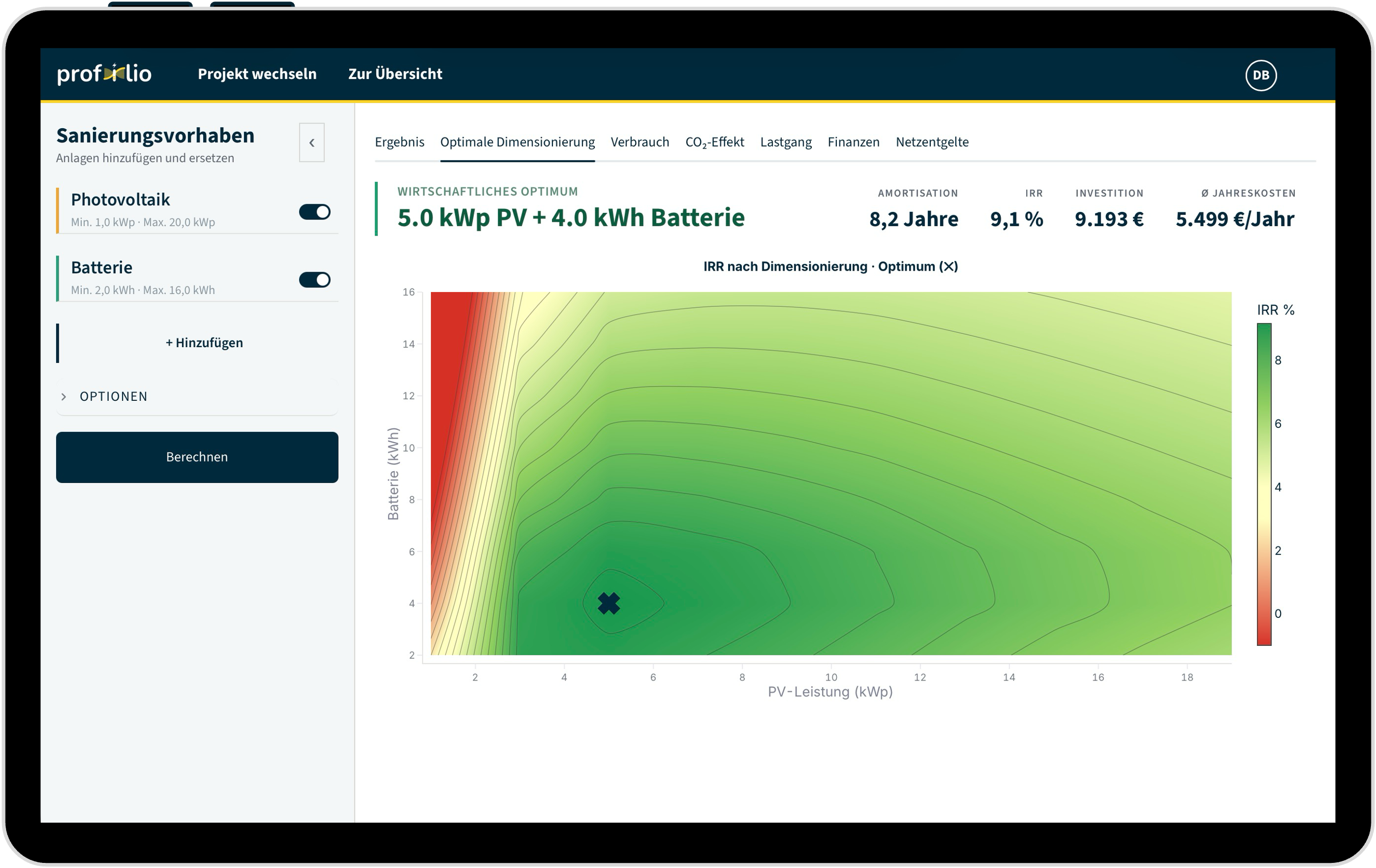Image resolution: width=1376 pixels, height=868 pixels.
Task: Open the CO2-Effekt tab
Action: pos(714,142)
